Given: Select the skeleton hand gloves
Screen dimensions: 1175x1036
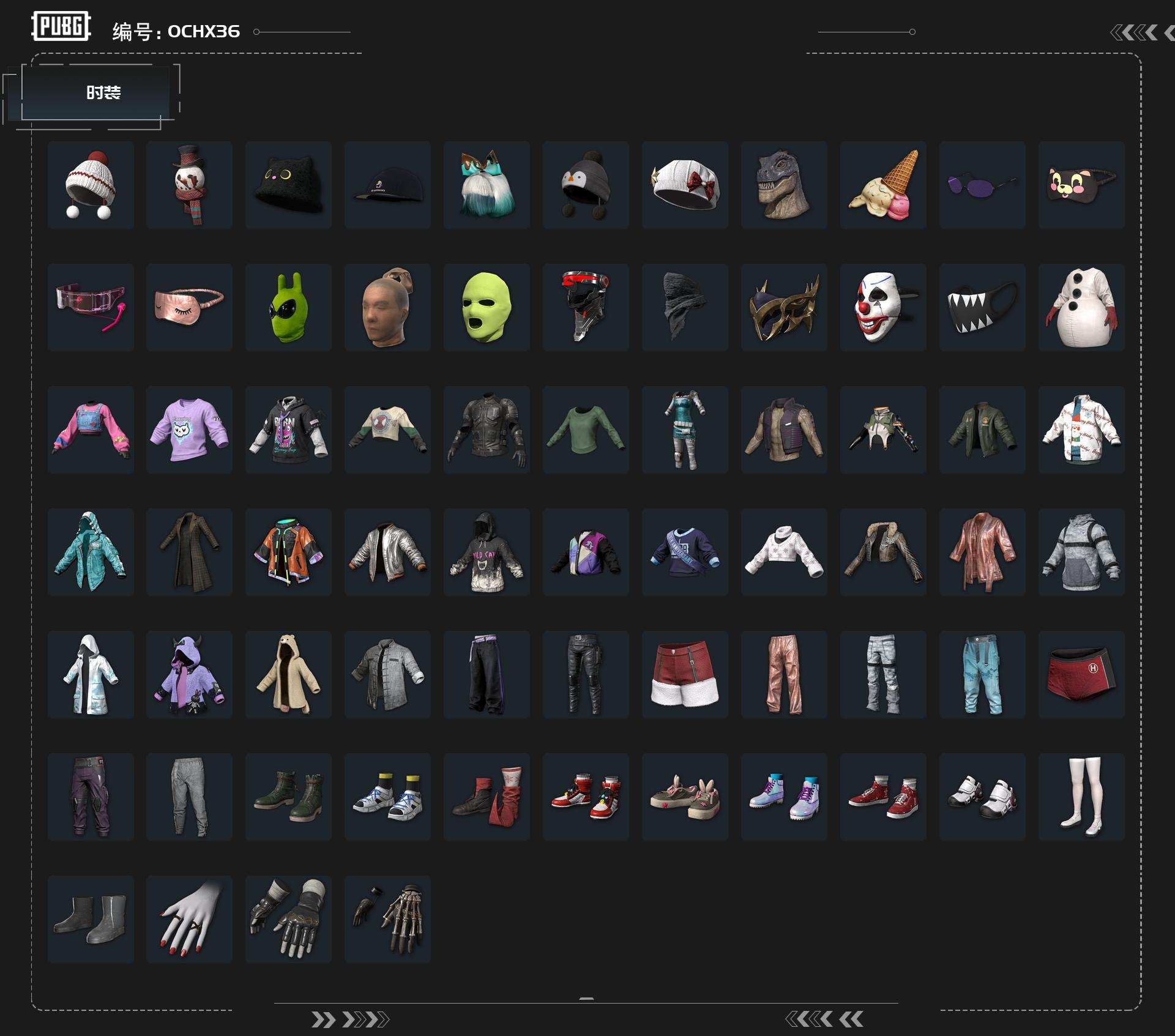Looking at the screenshot, I should (x=387, y=919).
